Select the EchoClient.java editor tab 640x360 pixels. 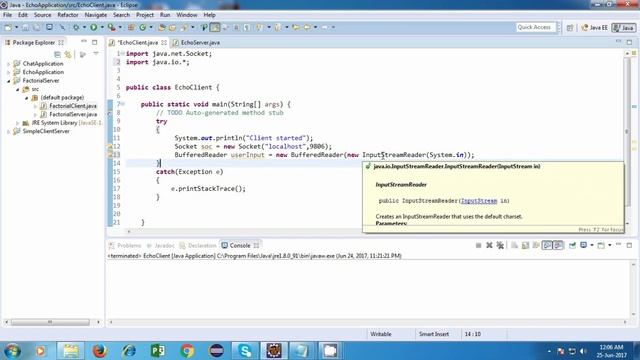138,42
